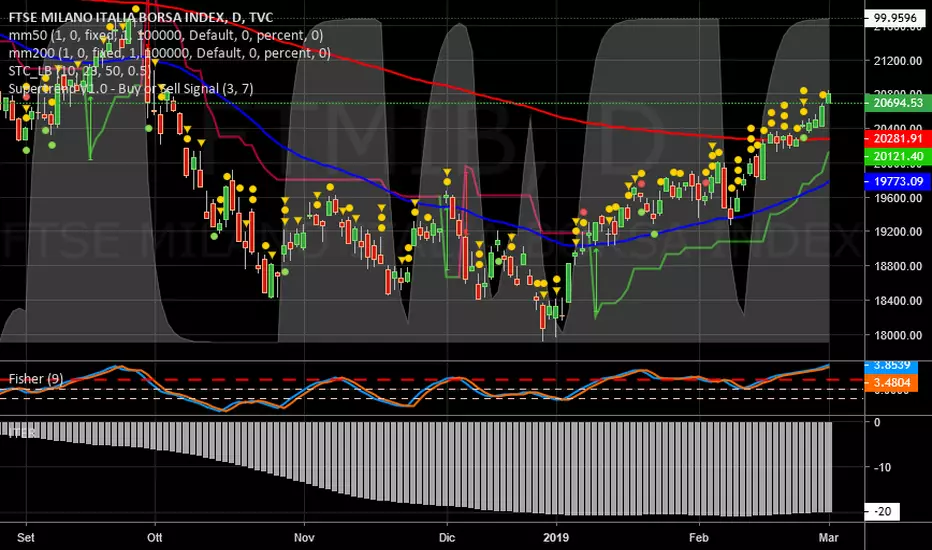The height and width of the screenshot is (550, 932).
Task: Click the Nov month label on time axis
Action: point(304,538)
